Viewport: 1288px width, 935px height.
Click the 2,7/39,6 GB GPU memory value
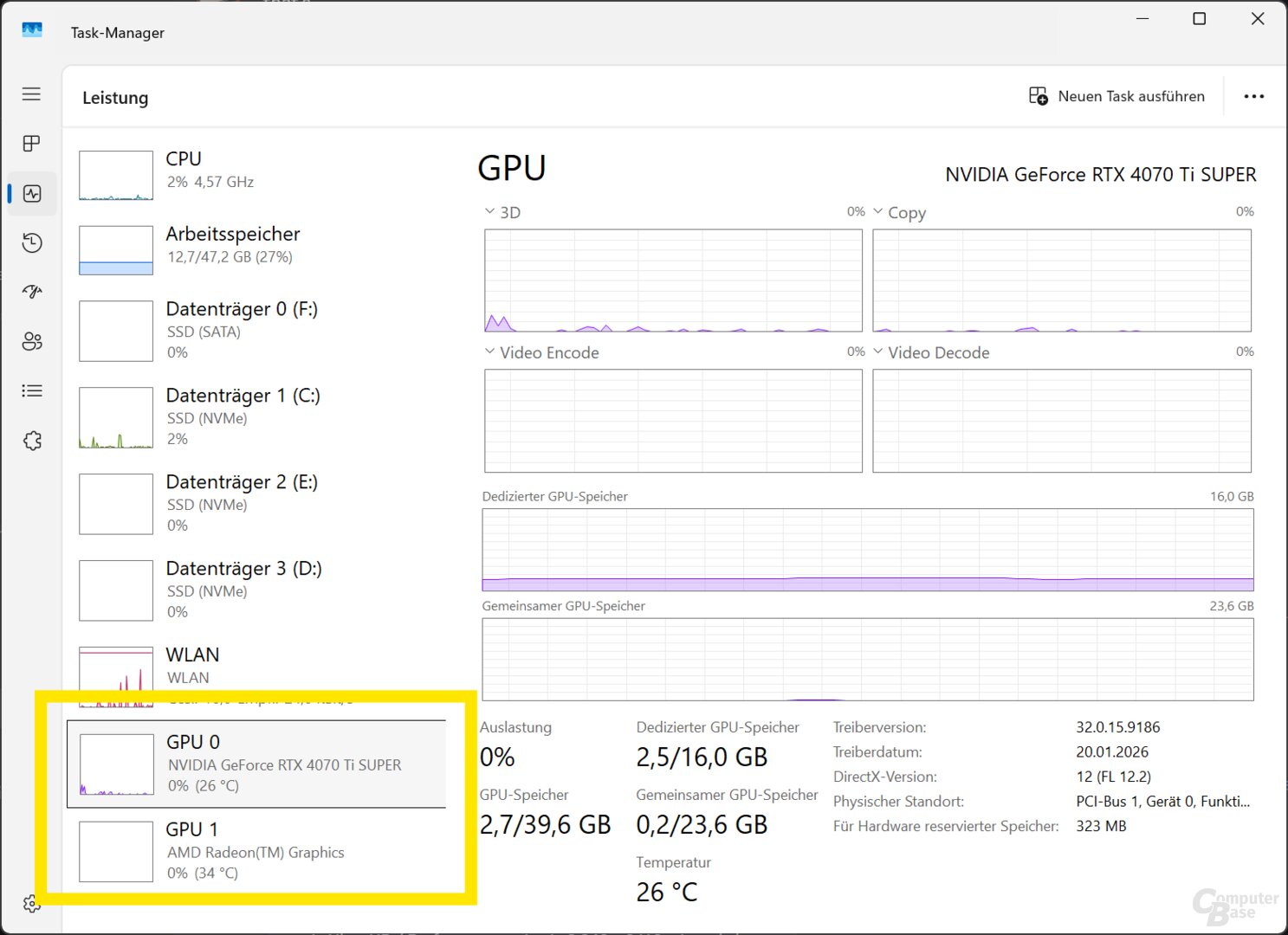[546, 825]
